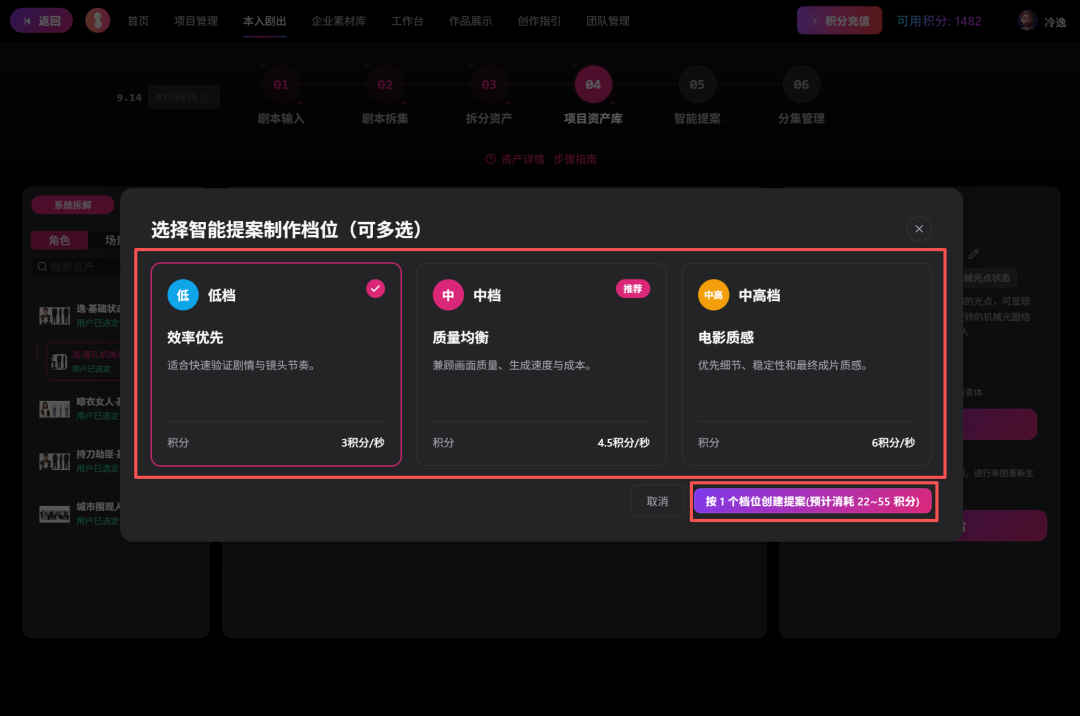Switch to the 角色 tab
Screen dimensions: 1080x716
point(59,240)
